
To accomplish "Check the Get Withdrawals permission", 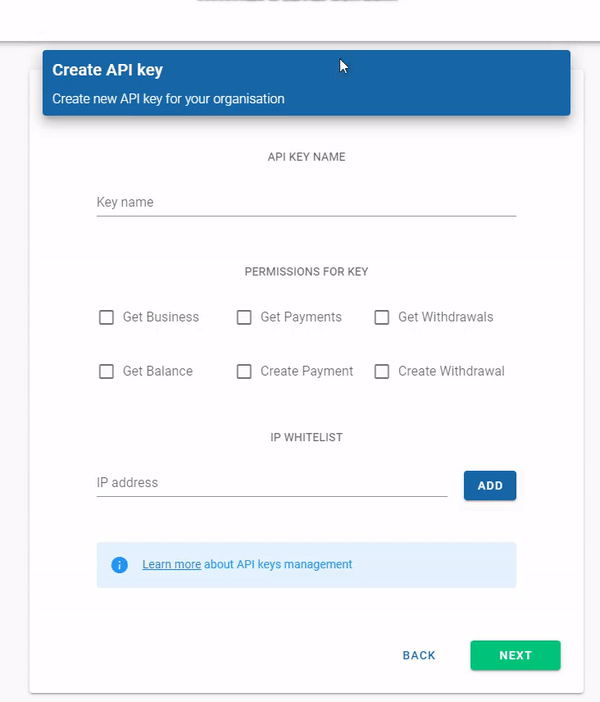I will 381,317.
